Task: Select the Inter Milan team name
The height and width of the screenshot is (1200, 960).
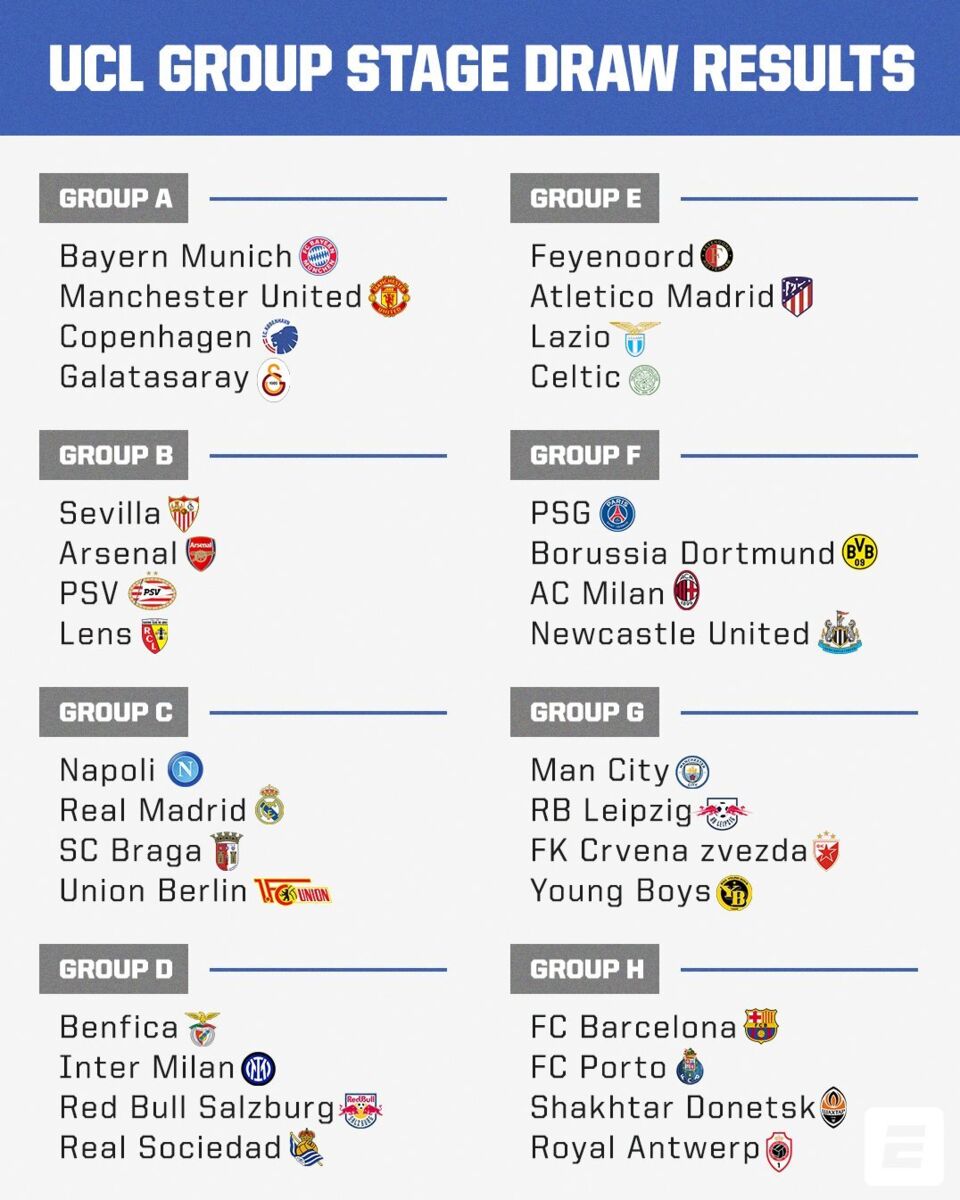Action: pyautogui.click(x=147, y=1067)
